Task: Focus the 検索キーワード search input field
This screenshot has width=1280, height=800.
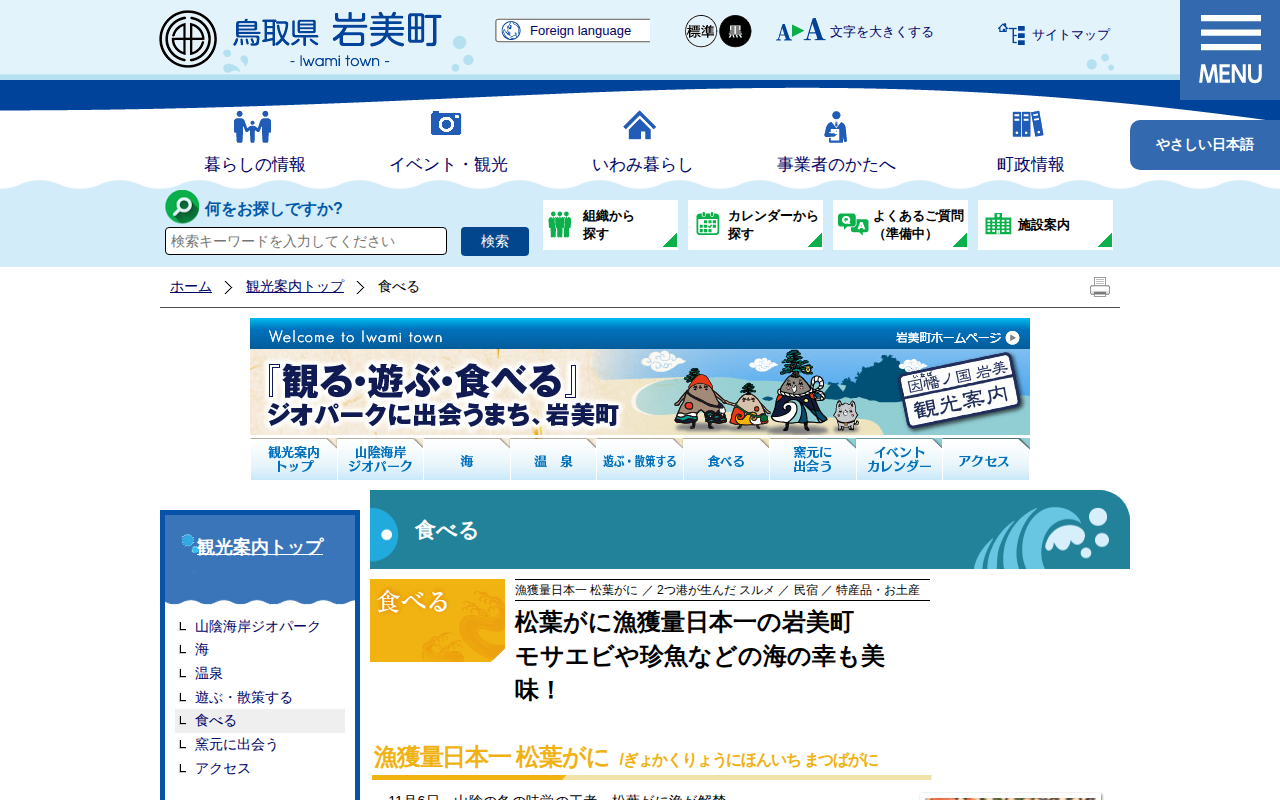Action: coord(306,241)
